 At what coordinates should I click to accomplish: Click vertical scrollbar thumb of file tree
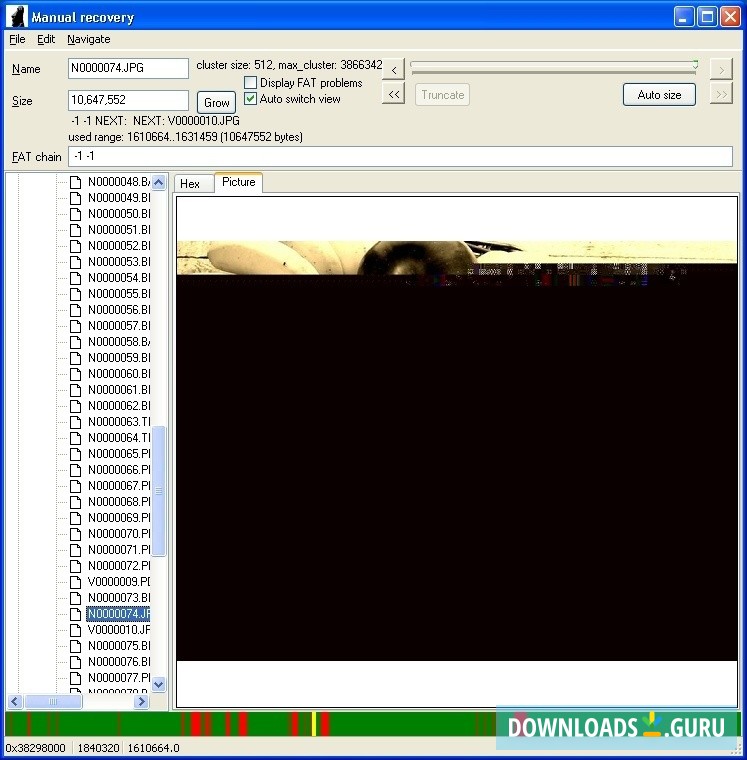point(159,491)
